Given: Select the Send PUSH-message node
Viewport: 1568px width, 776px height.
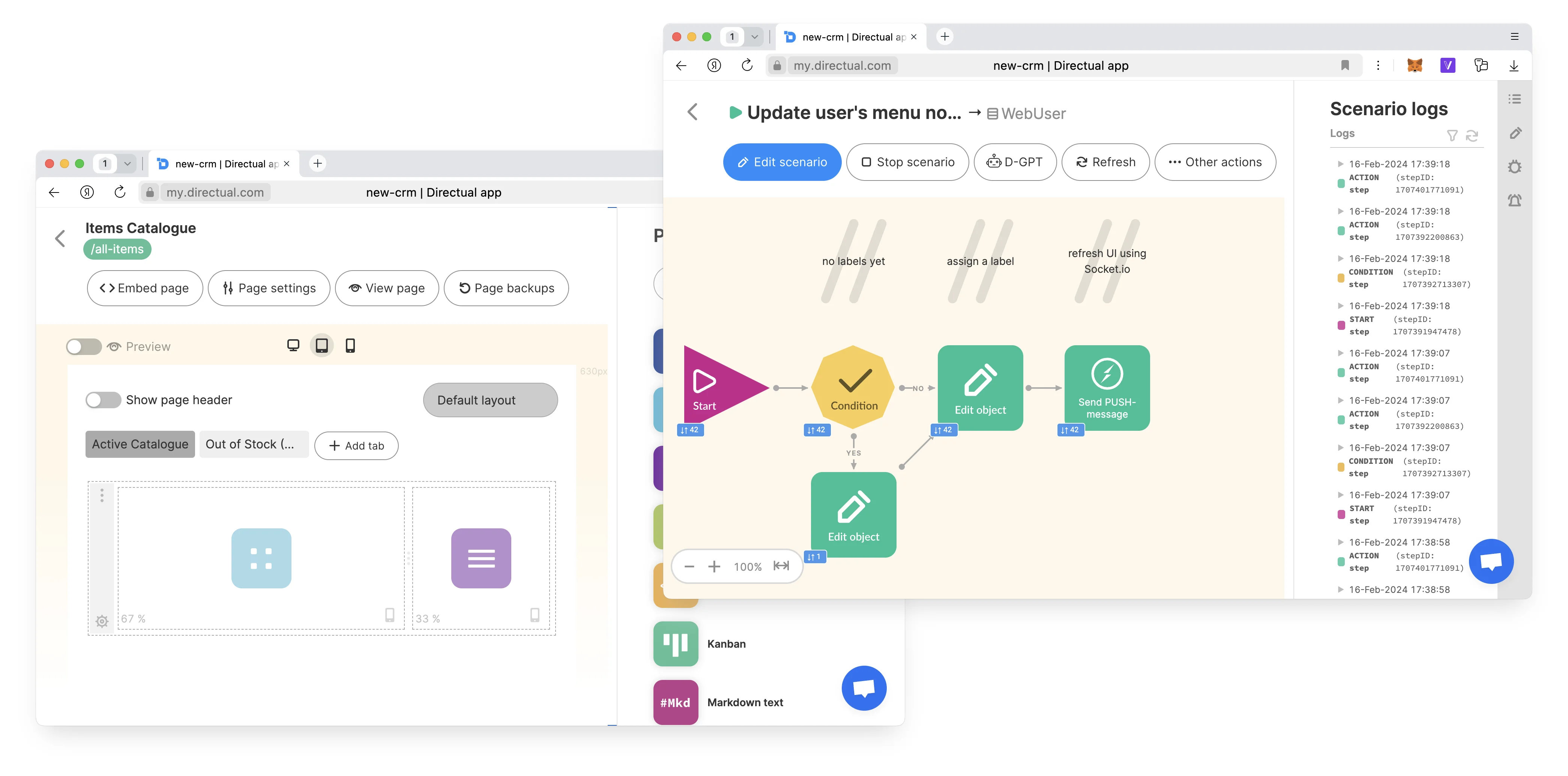Looking at the screenshot, I should [1107, 387].
